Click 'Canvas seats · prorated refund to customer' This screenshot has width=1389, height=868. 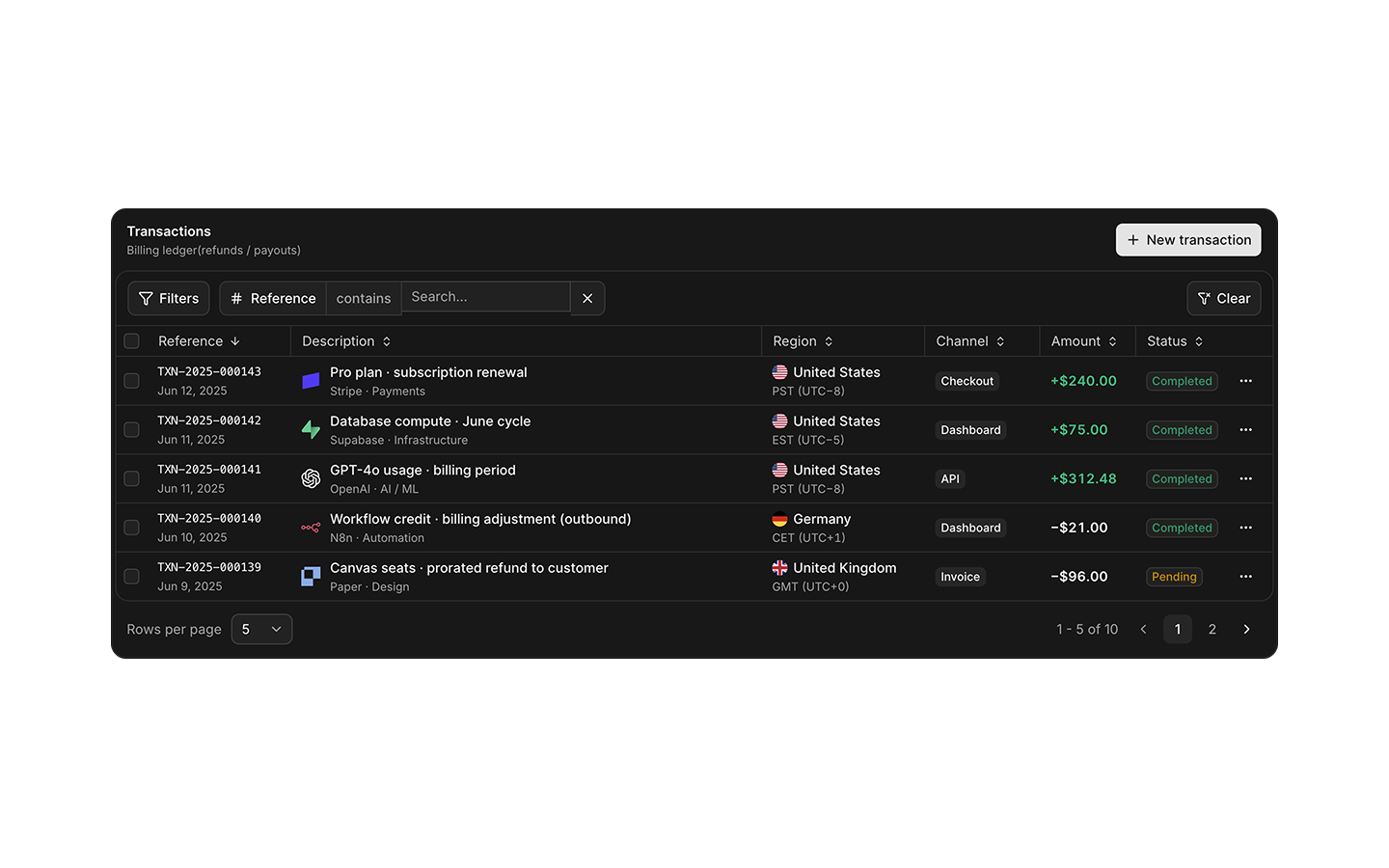(x=469, y=568)
